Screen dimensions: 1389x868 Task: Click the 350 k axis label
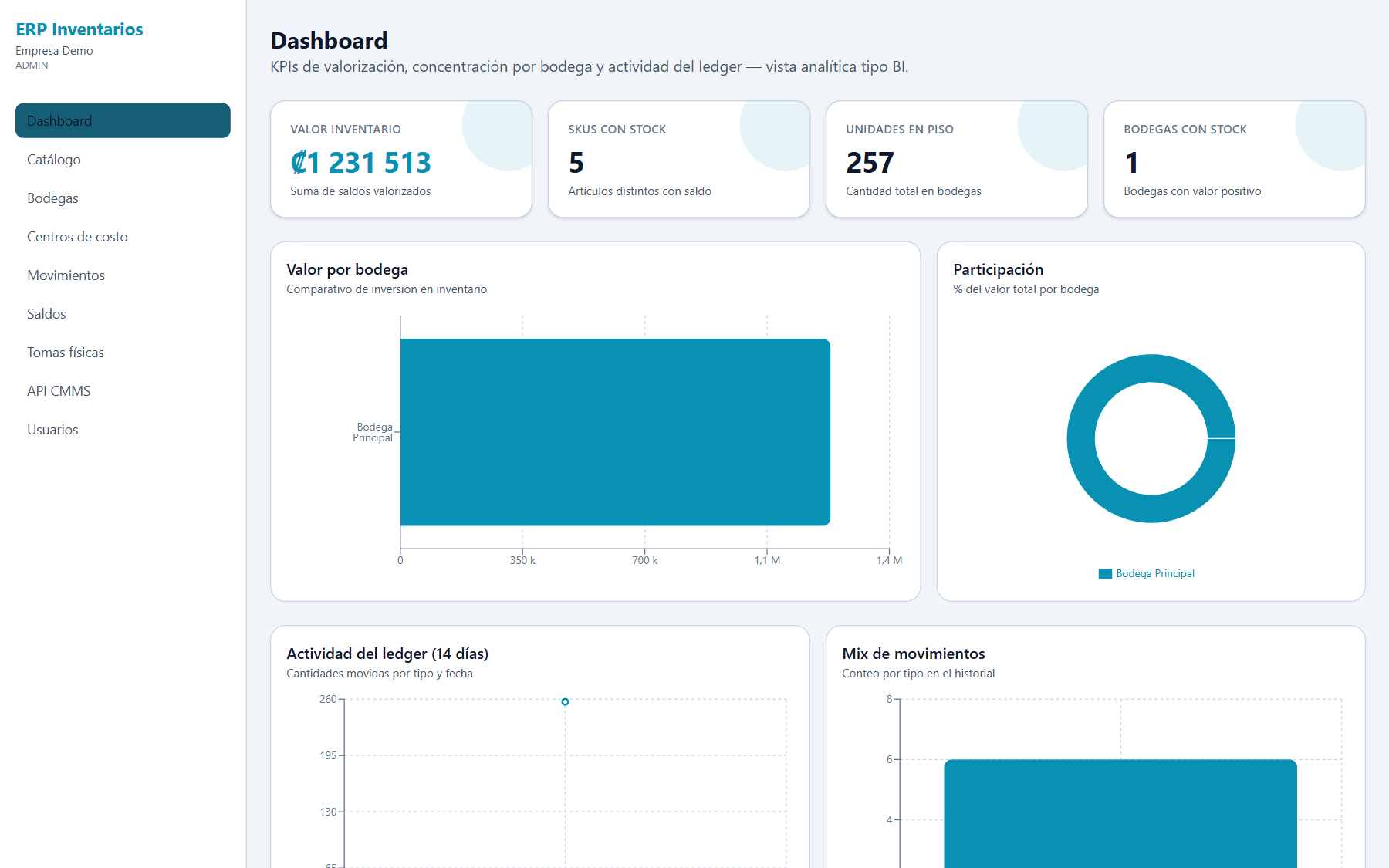[x=522, y=560]
